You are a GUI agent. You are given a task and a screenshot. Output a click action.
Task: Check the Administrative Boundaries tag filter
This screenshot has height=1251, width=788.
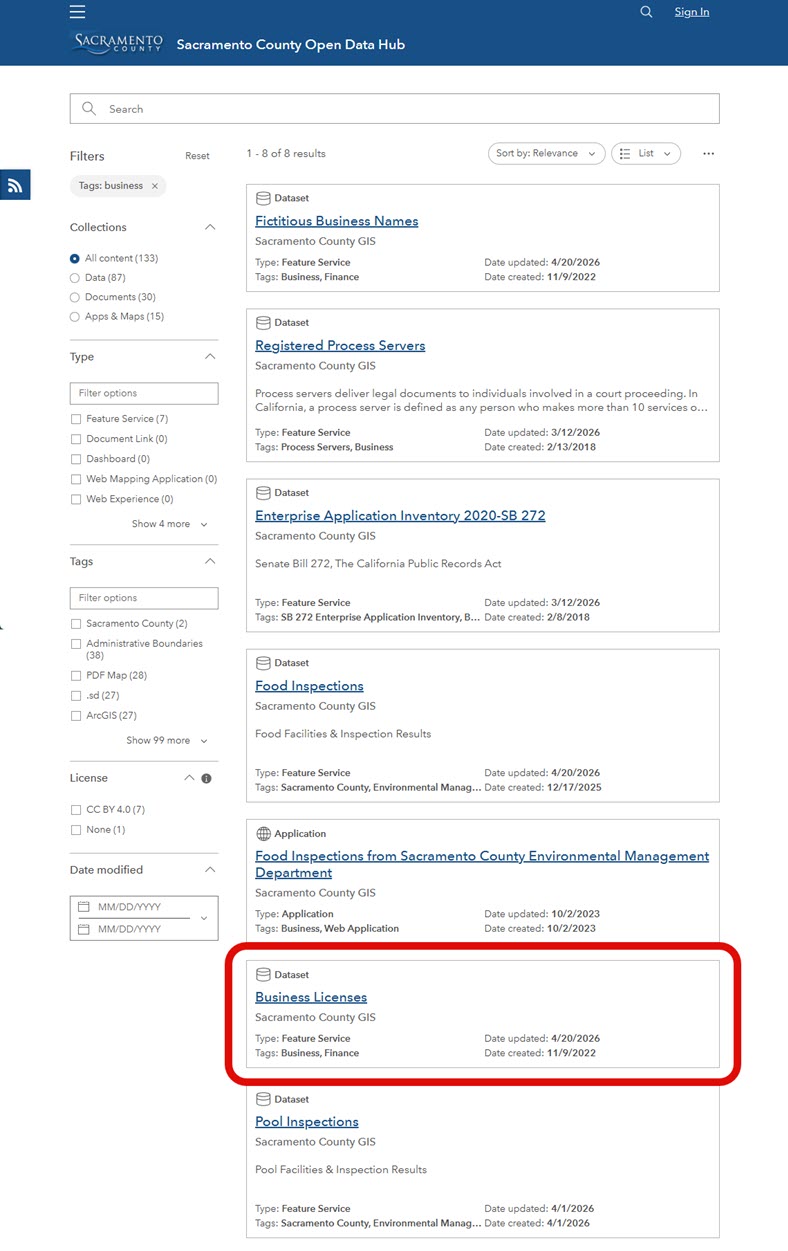[x=76, y=644]
